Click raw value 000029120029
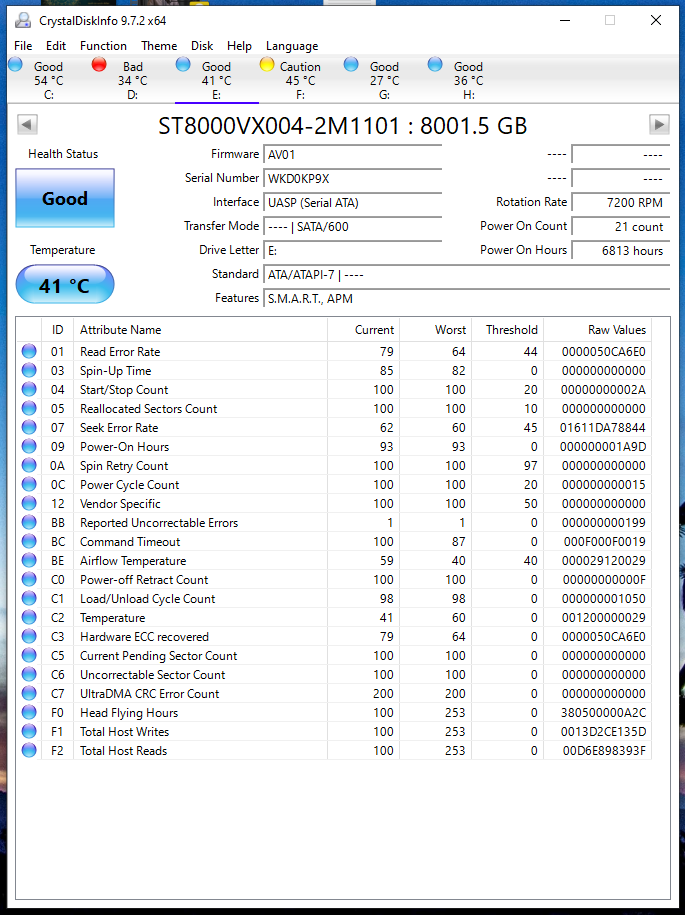This screenshot has height=915, width=685. 604,561
